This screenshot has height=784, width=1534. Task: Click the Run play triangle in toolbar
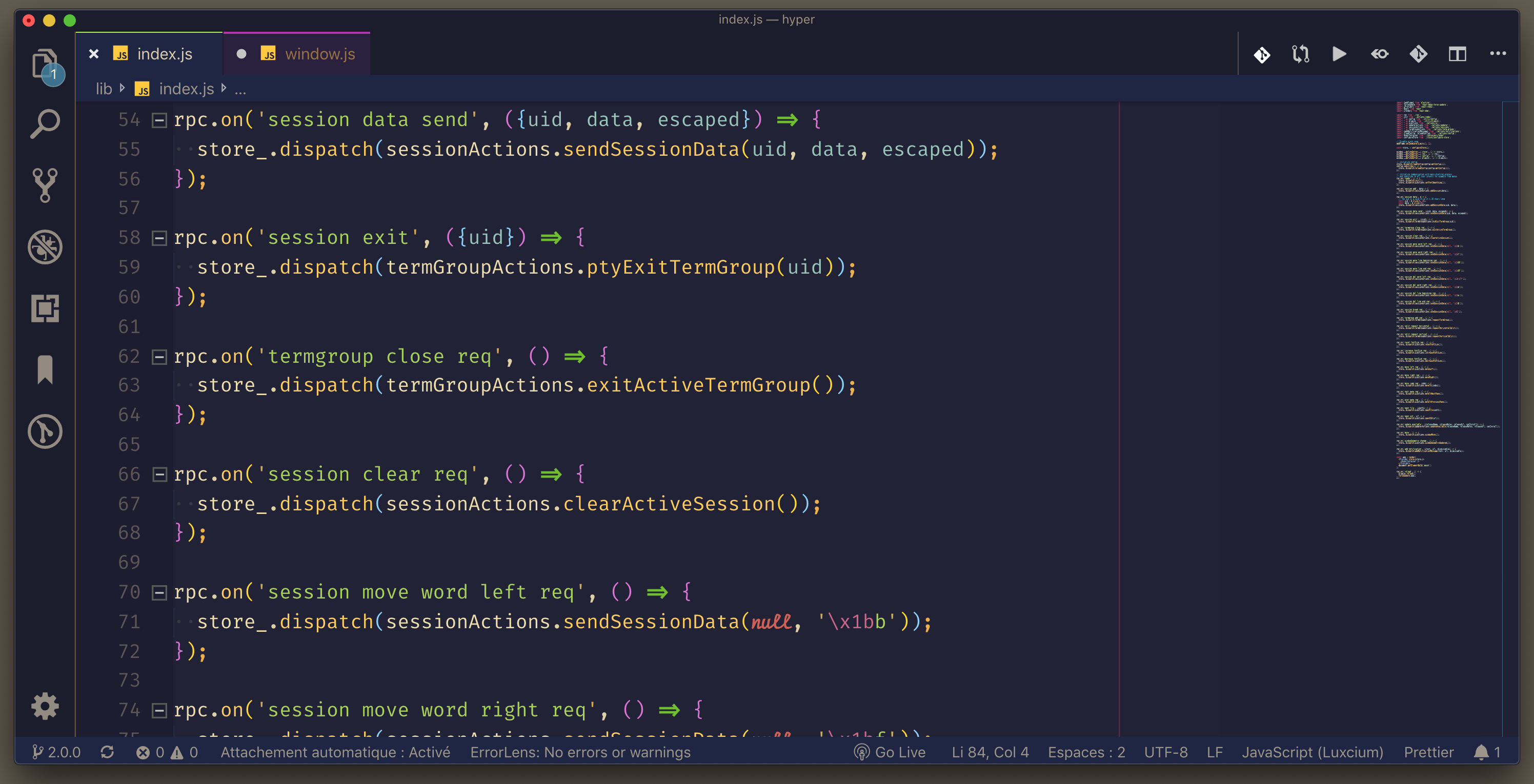(1339, 54)
